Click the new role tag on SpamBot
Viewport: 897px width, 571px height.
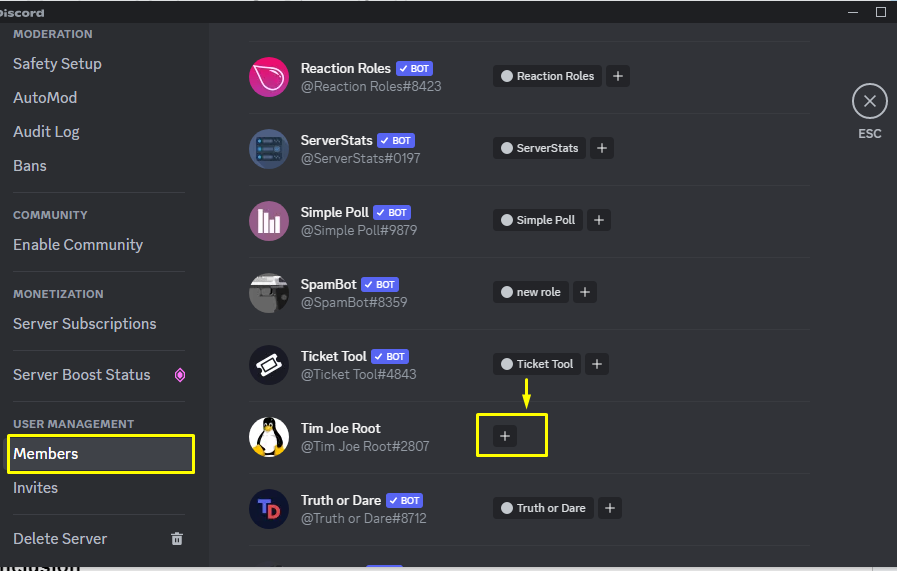click(x=530, y=292)
